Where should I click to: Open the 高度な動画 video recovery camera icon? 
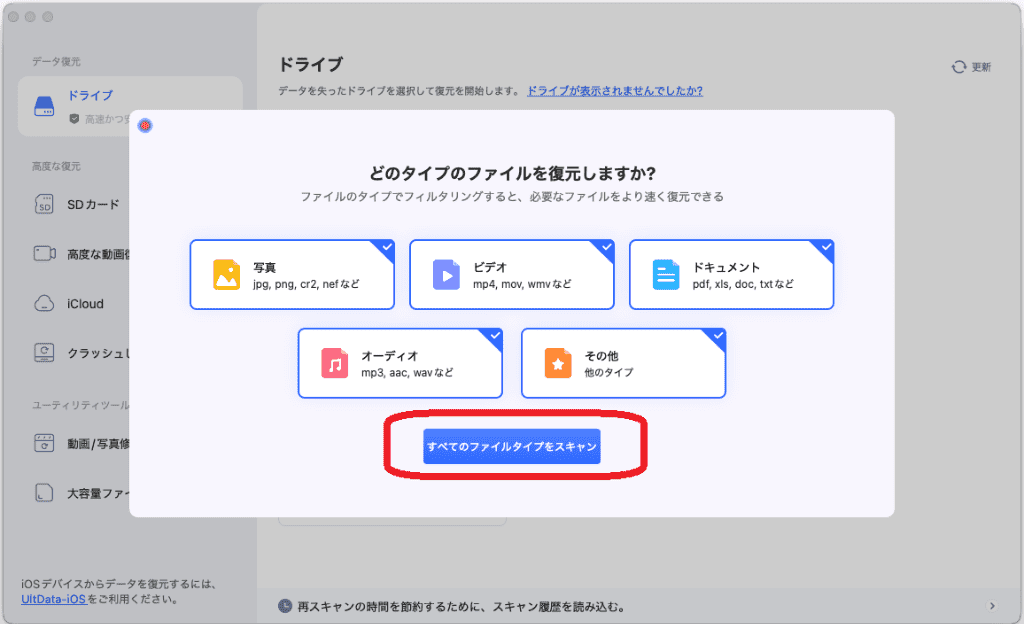point(44,253)
